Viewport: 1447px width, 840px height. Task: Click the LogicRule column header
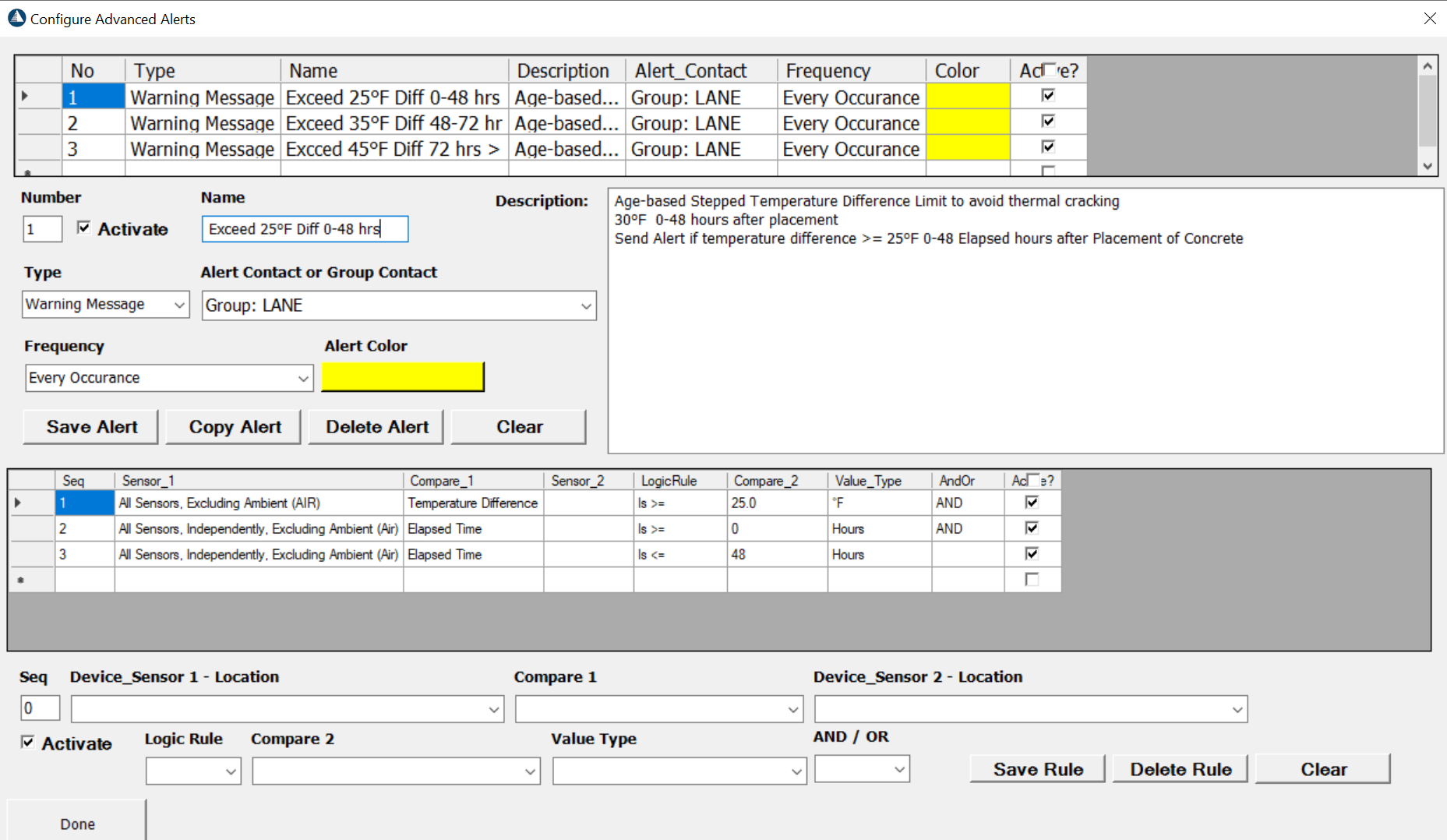tap(680, 481)
